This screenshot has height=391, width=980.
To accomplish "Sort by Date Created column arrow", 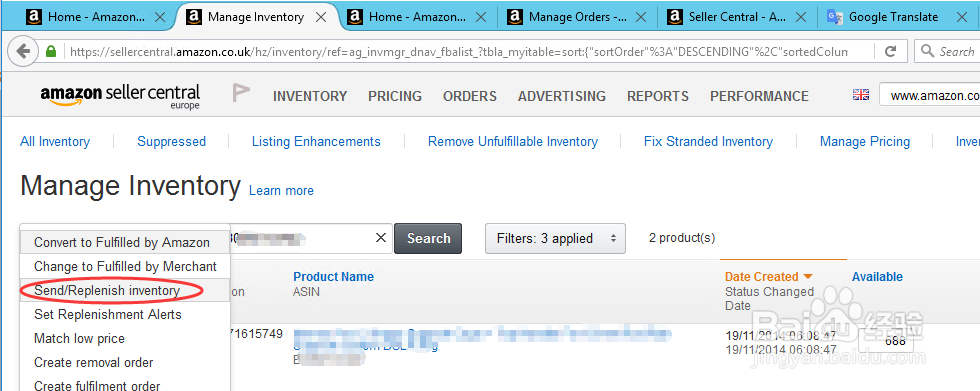I will (808, 277).
